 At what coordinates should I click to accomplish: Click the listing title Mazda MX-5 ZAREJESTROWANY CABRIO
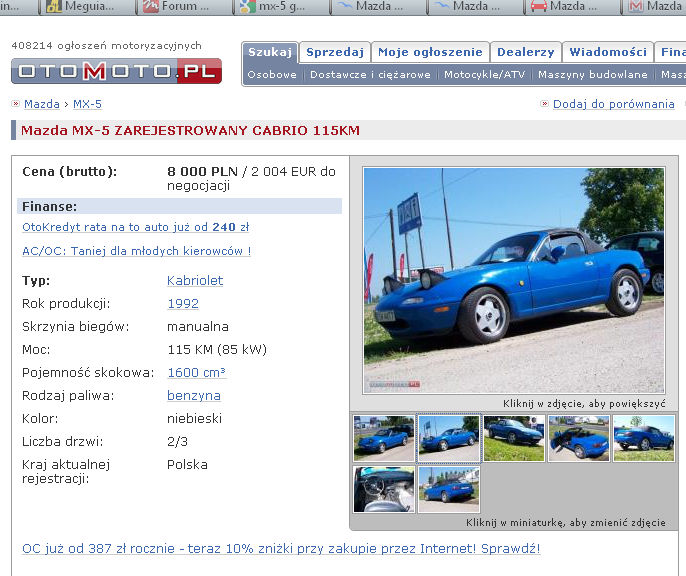pyautogui.click(x=190, y=130)
